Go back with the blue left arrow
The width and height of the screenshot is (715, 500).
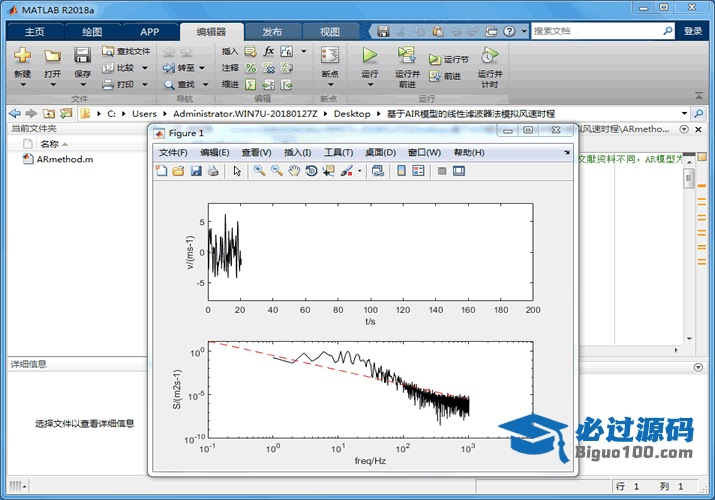point(15,113)
